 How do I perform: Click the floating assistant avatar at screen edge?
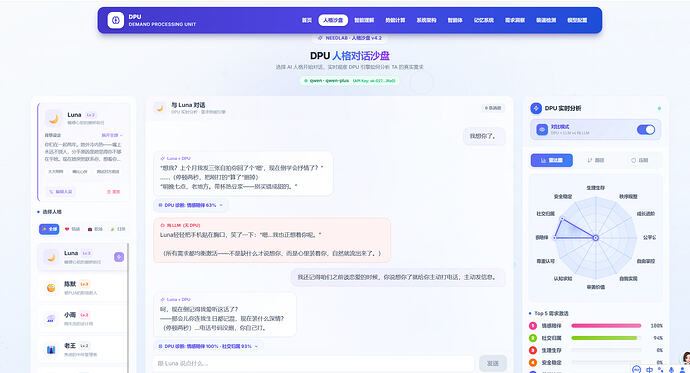[686, 358]
